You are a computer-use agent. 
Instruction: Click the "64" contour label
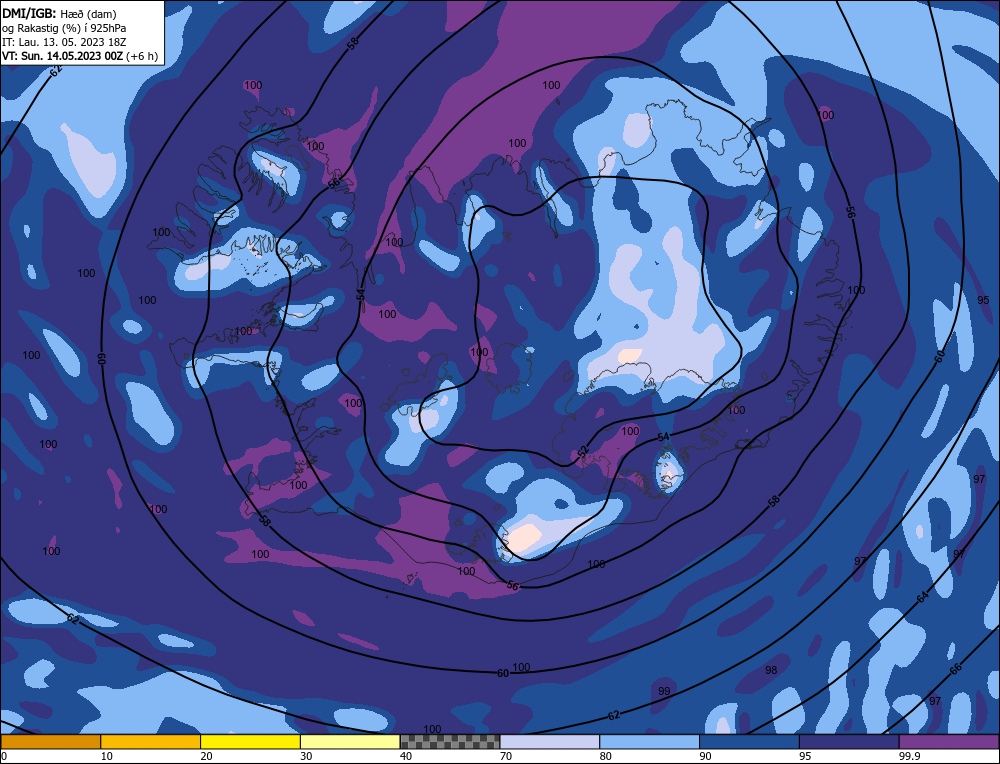tap(922, 597)
